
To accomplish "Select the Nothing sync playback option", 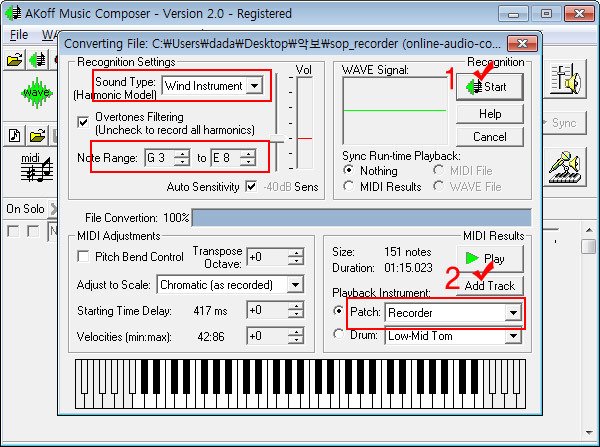I will [348, 170].
